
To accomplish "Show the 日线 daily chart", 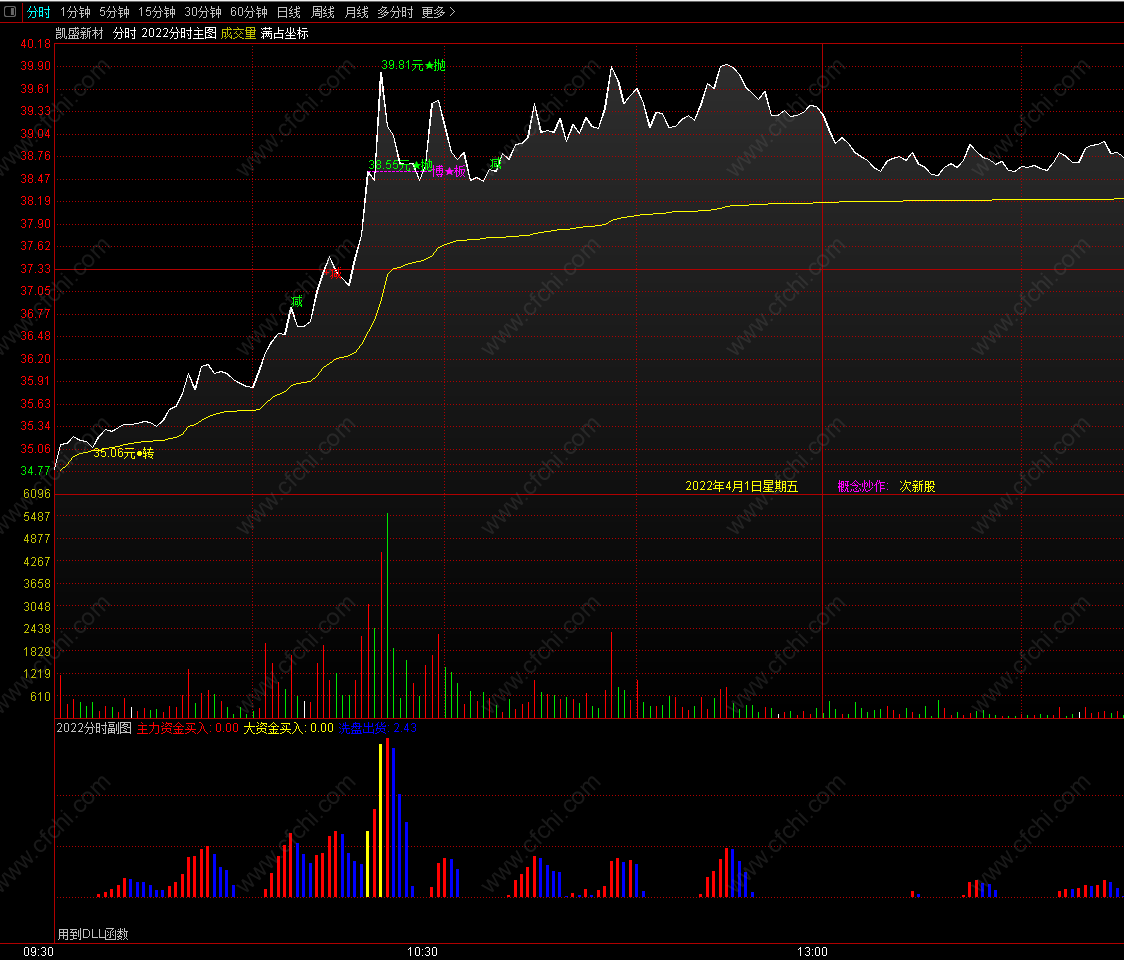I will (x=288, y=12).
